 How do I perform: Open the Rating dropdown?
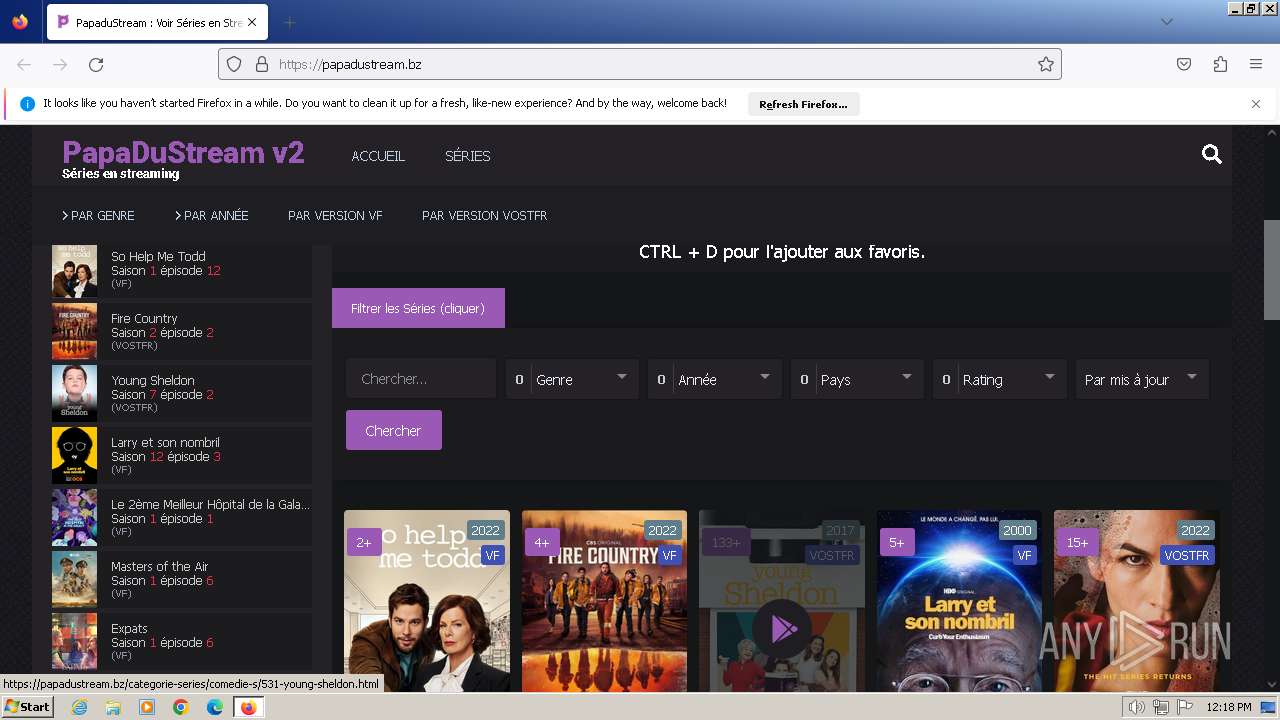(x=999, y=379)
